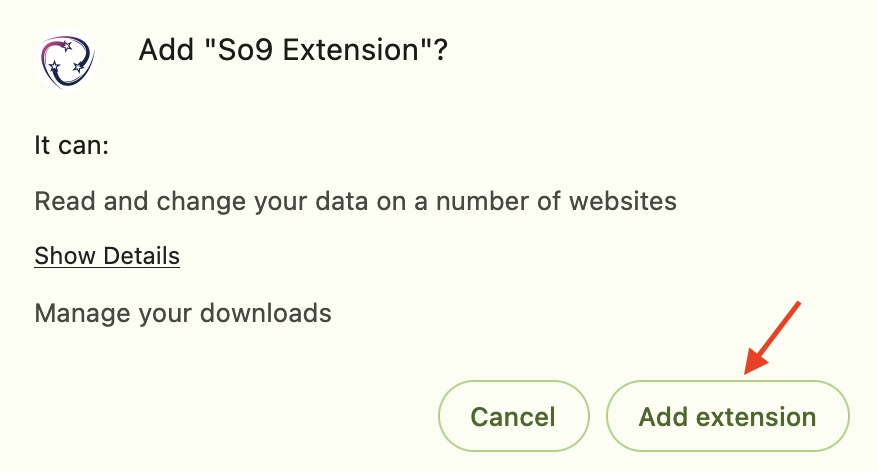Click the downloads permission text
Viewport: 878px width, 472px height.
[183, 313]
